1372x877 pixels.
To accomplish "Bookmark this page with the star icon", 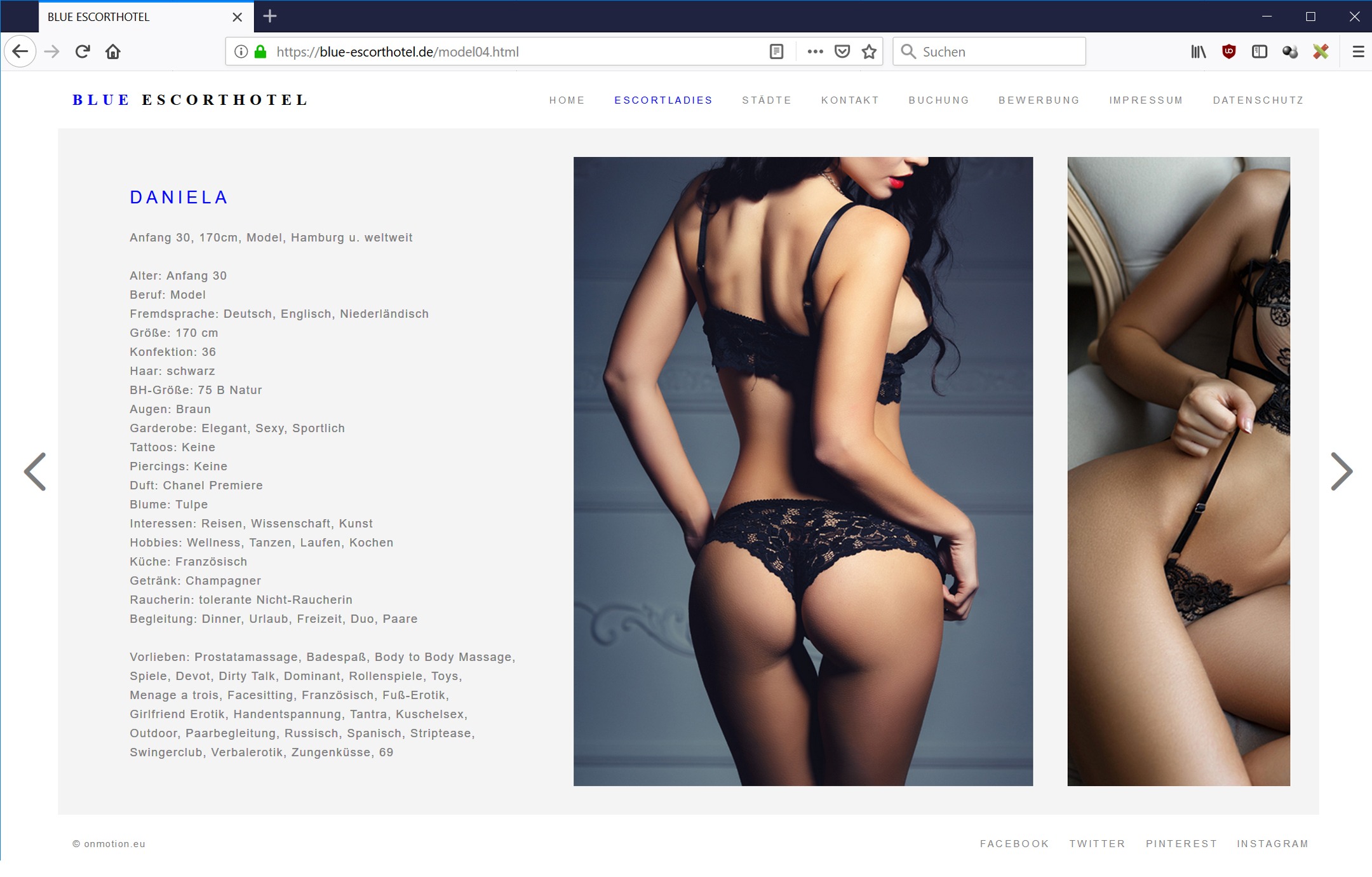I will click(869, 51).
